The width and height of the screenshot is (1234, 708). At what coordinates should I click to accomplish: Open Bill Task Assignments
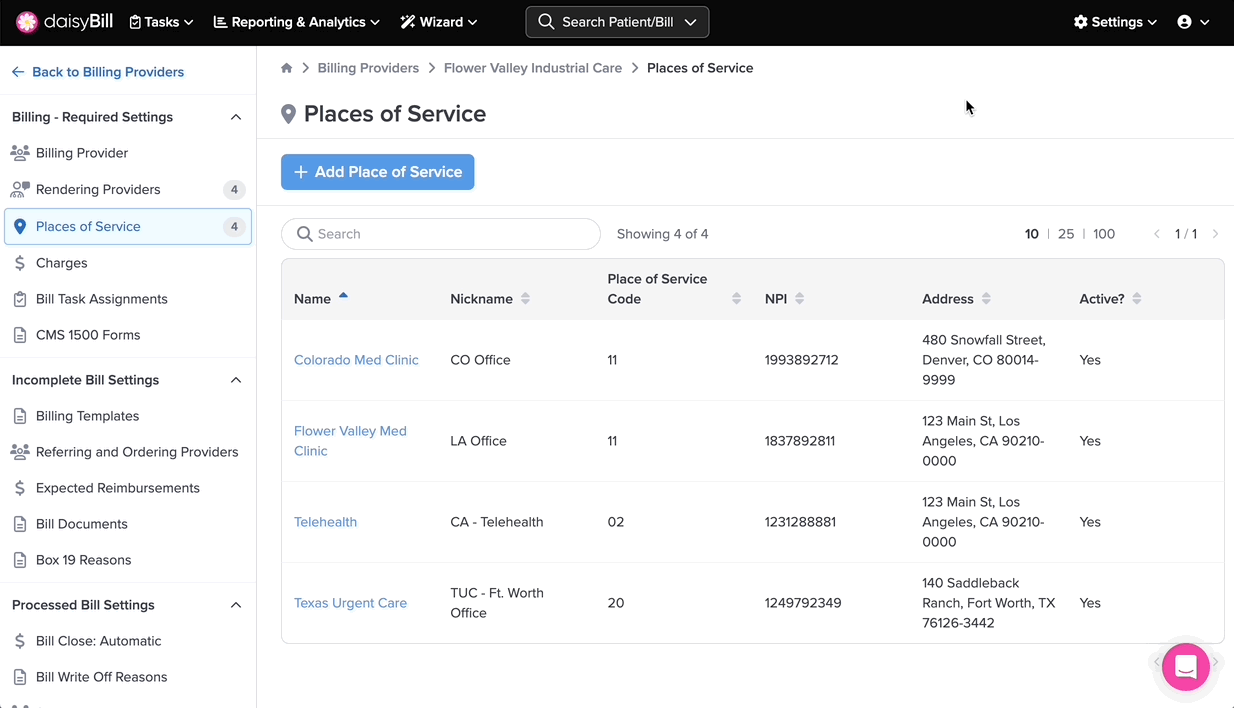click(x=128, y=299)
